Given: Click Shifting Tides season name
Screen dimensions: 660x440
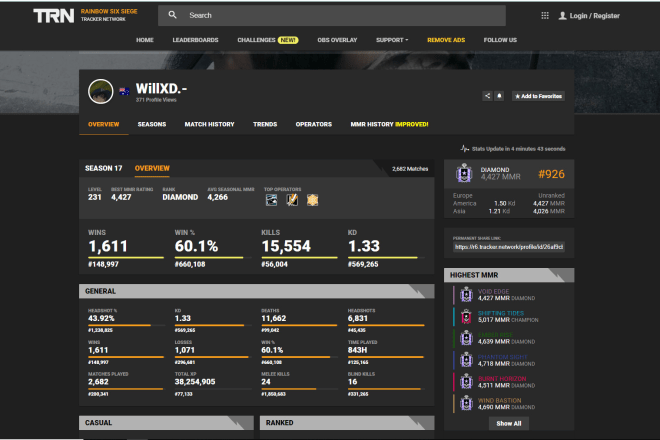Looking at the screenshot, I should click(501, 313).
